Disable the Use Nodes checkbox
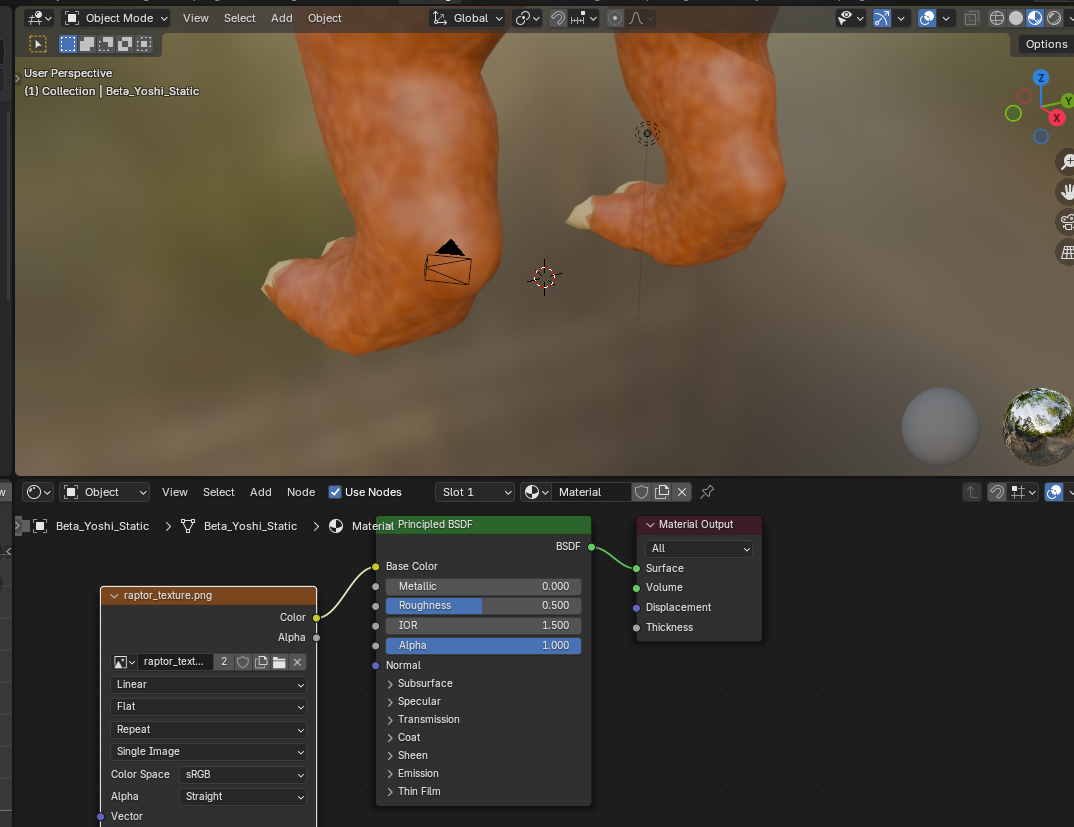This screenshot has width=1074, height=827. click(335, 492)
